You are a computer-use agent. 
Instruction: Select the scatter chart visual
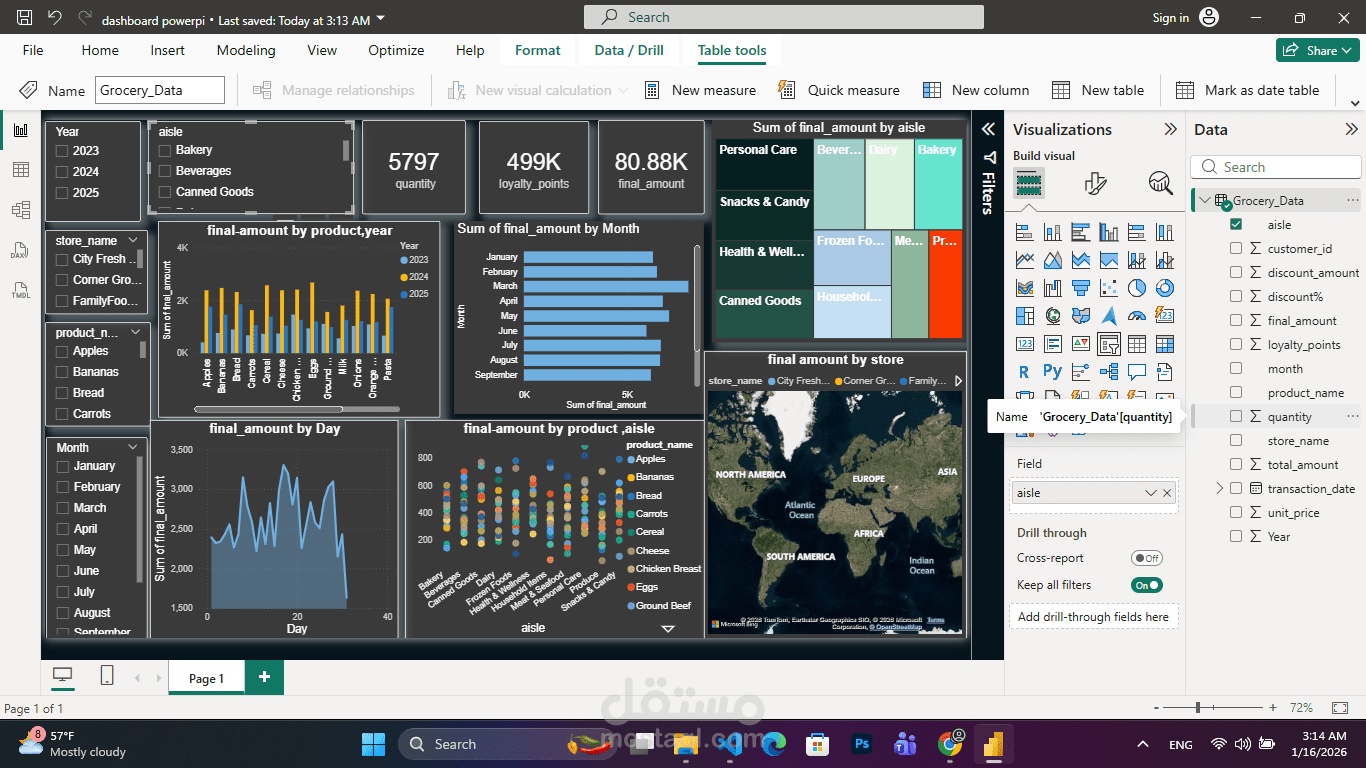1109,287
